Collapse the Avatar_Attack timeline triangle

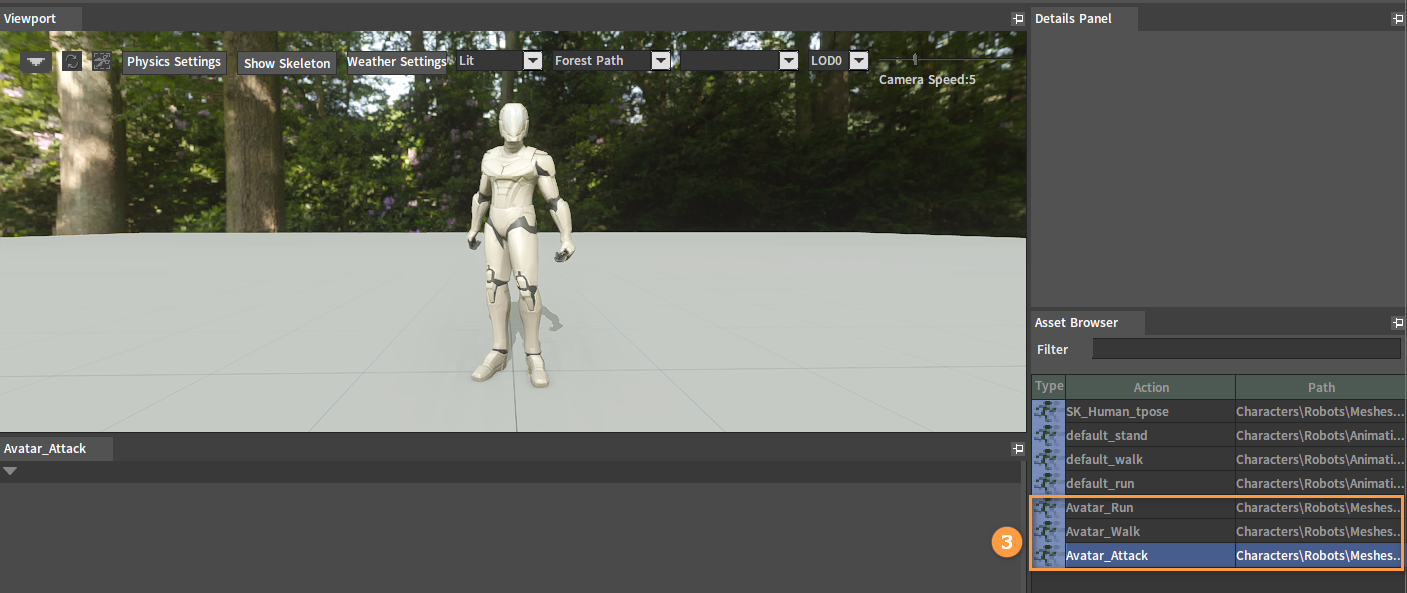coord(10,471)
